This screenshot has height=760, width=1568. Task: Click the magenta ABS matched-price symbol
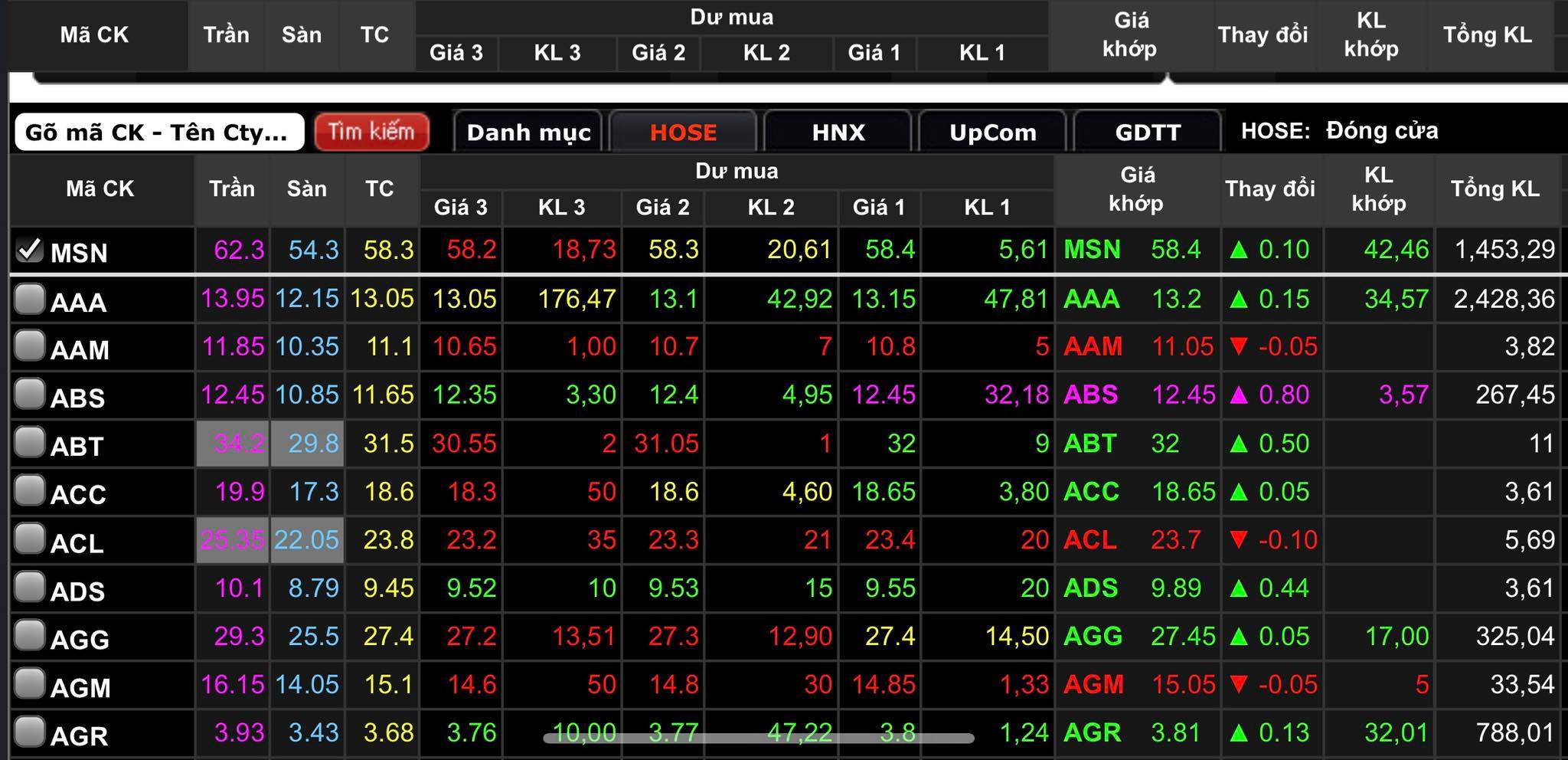1091,395
